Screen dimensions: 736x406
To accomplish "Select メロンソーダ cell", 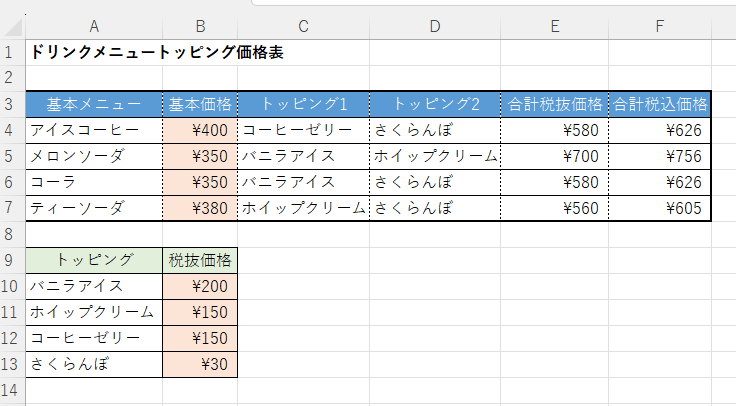I will [94, 156].
